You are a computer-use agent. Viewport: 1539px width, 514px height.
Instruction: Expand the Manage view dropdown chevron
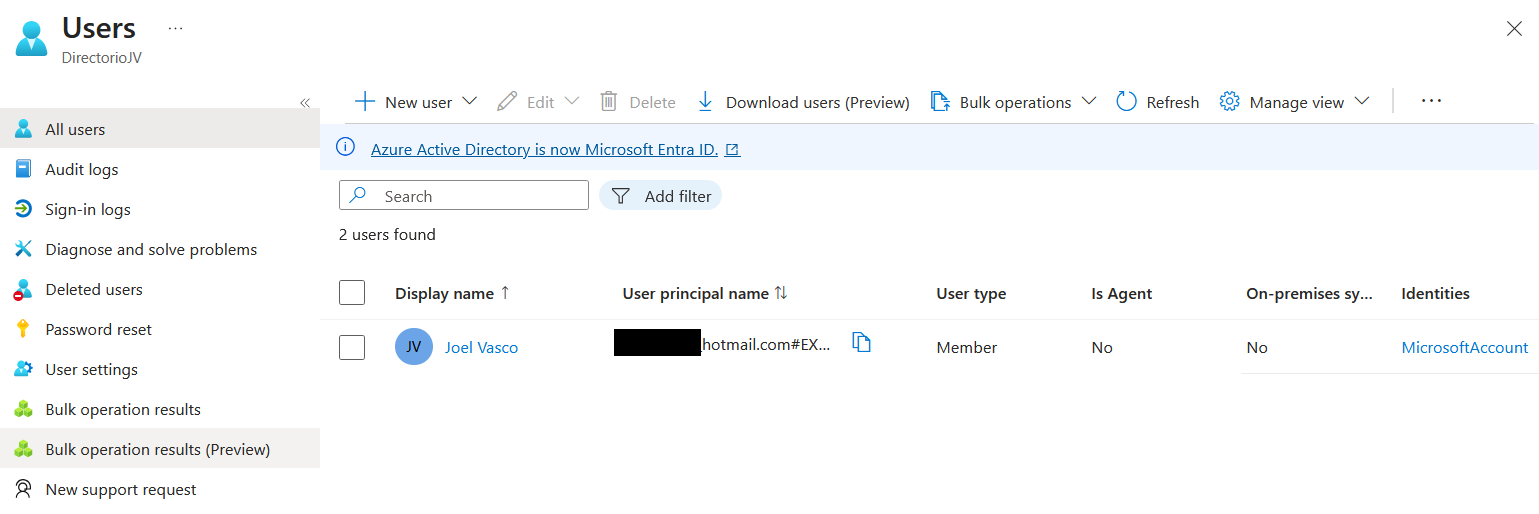pos(1361,101)
